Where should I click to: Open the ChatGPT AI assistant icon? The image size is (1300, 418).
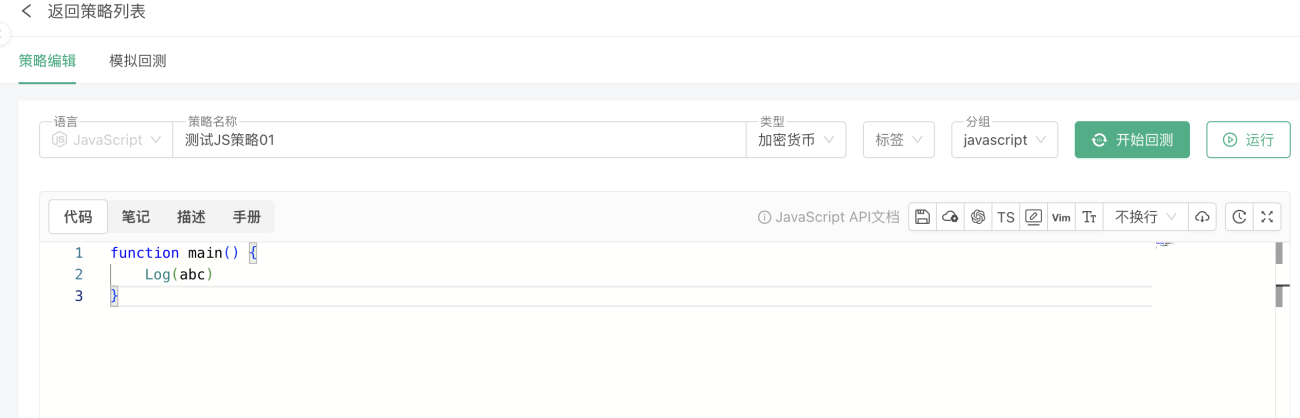[978, 217]
